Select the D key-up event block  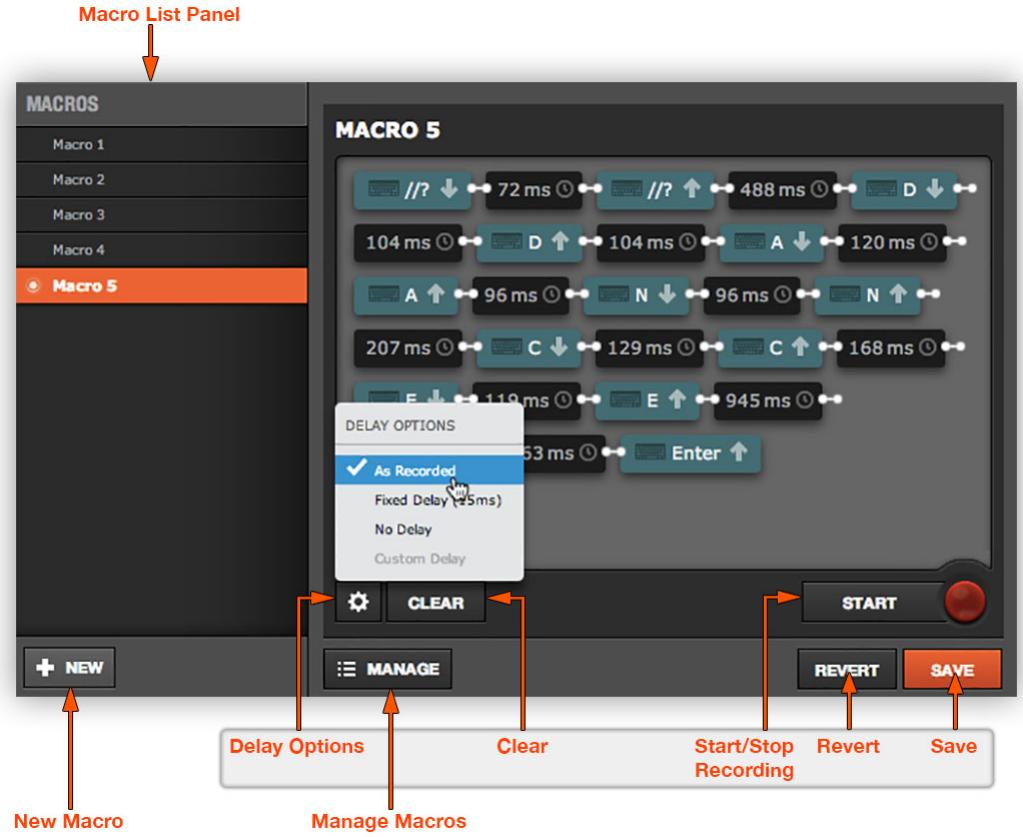click(x=529, y=243)
